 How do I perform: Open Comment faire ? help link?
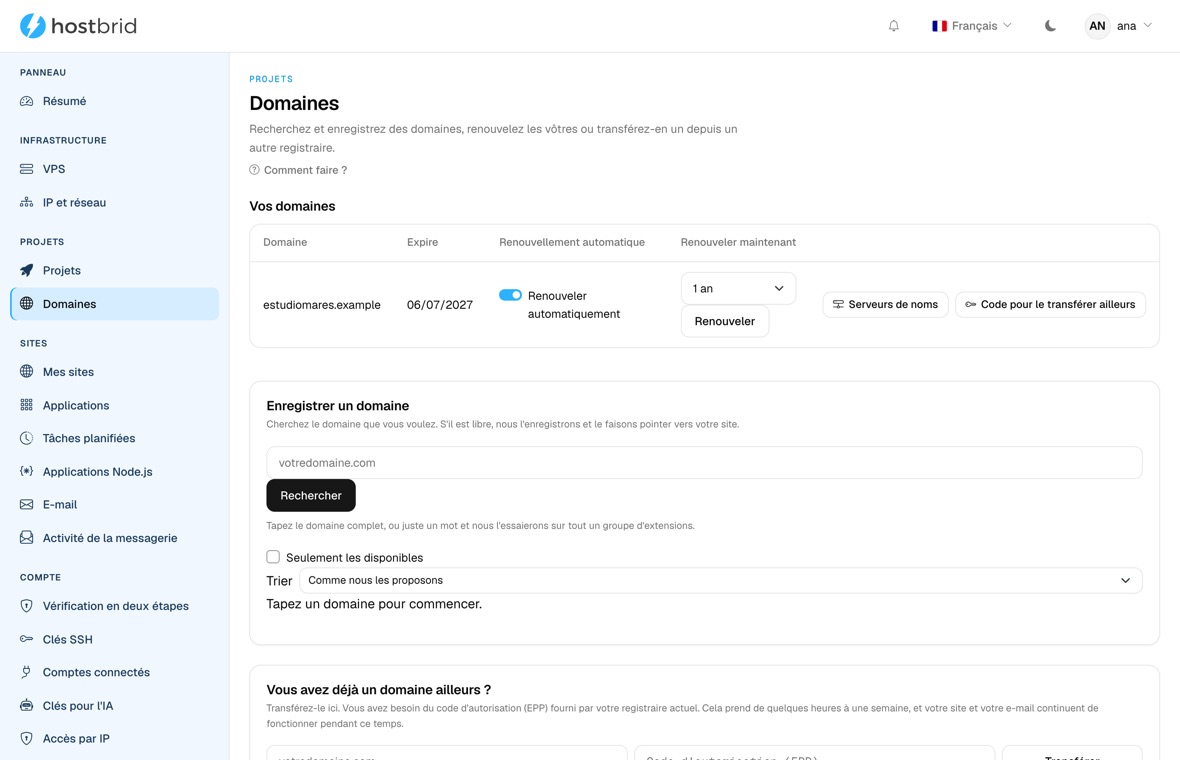pyautogui.click(x=298, y=170)
